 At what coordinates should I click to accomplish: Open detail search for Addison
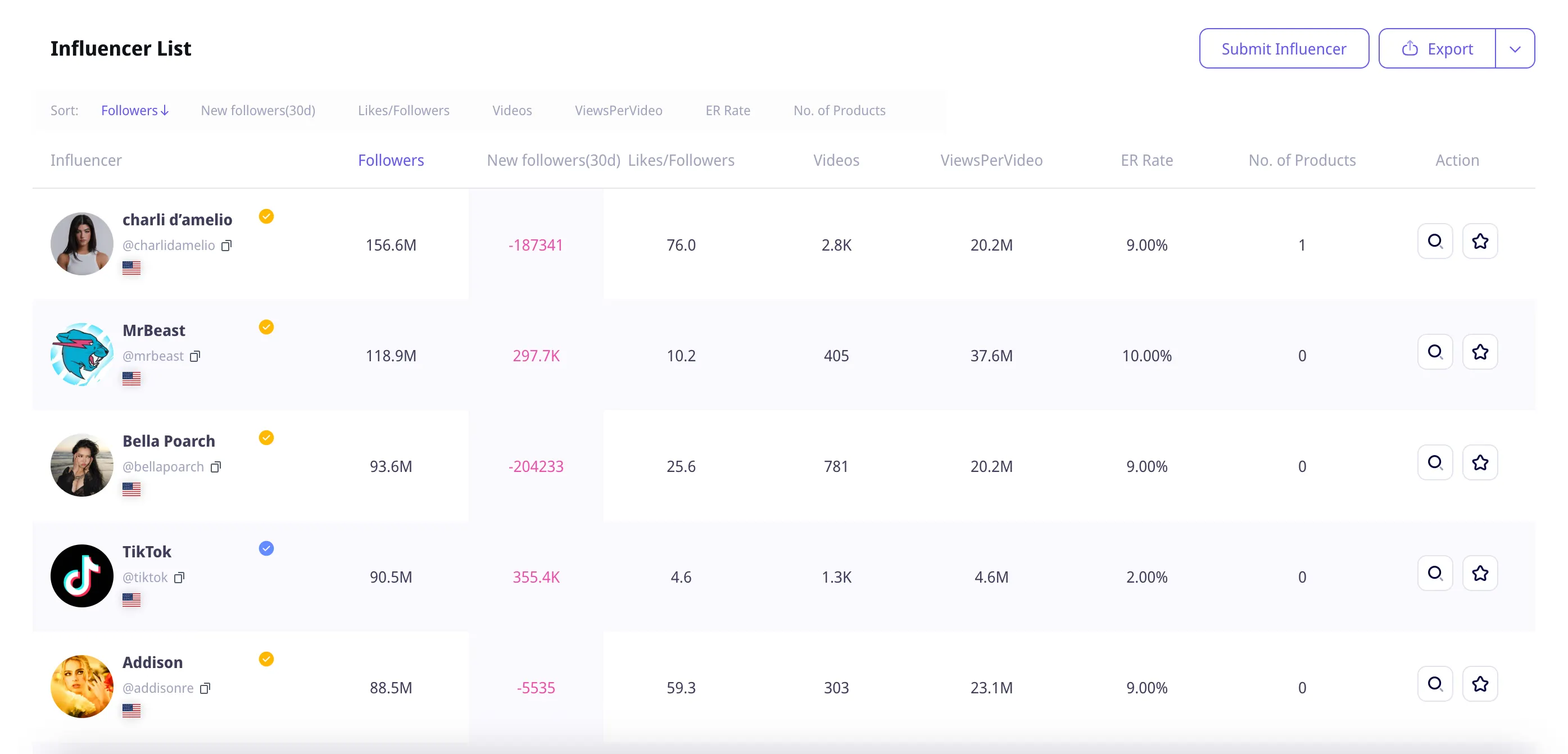tap(1435, 685)
